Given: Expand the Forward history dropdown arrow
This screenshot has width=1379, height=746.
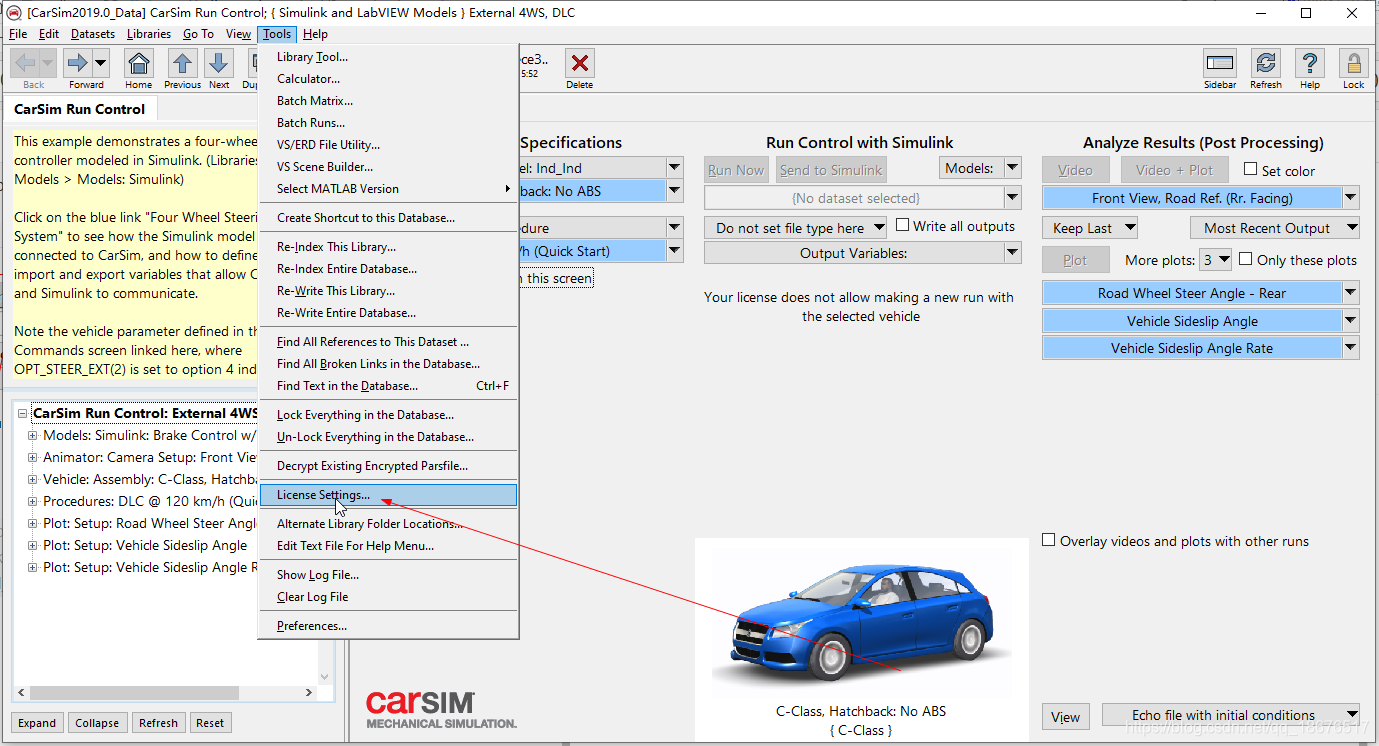Looking at the screenshot, I should pos(101,64).
